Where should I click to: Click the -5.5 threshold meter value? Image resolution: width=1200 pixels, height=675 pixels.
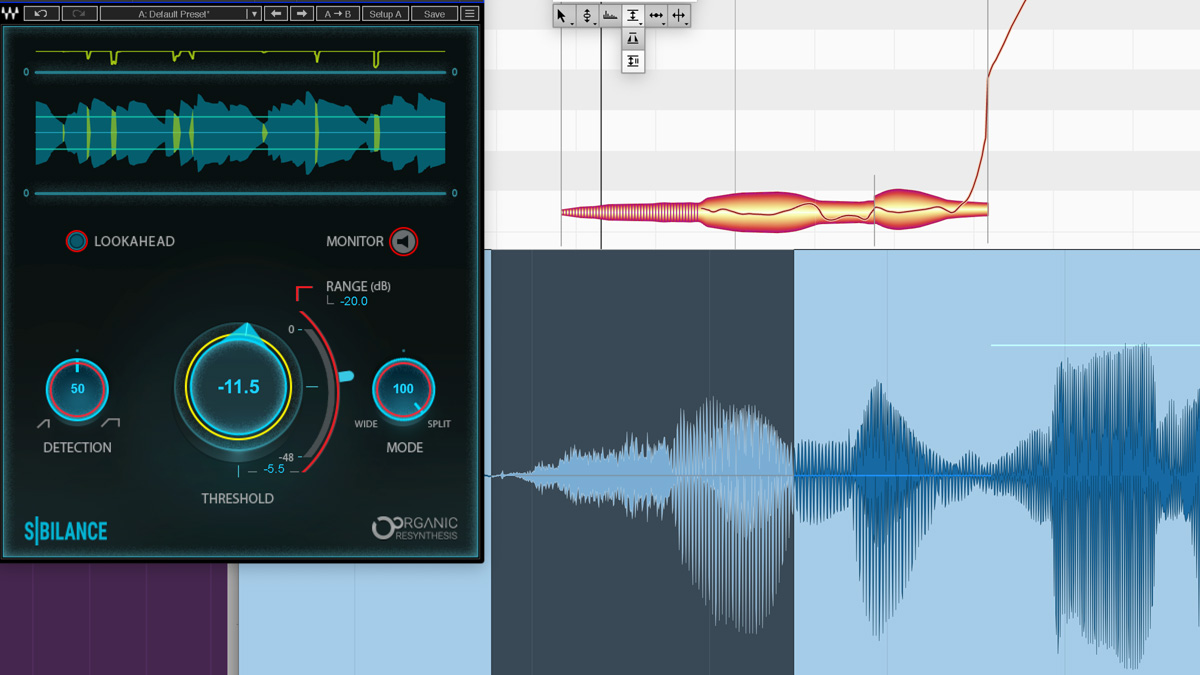tap(274, 469)
